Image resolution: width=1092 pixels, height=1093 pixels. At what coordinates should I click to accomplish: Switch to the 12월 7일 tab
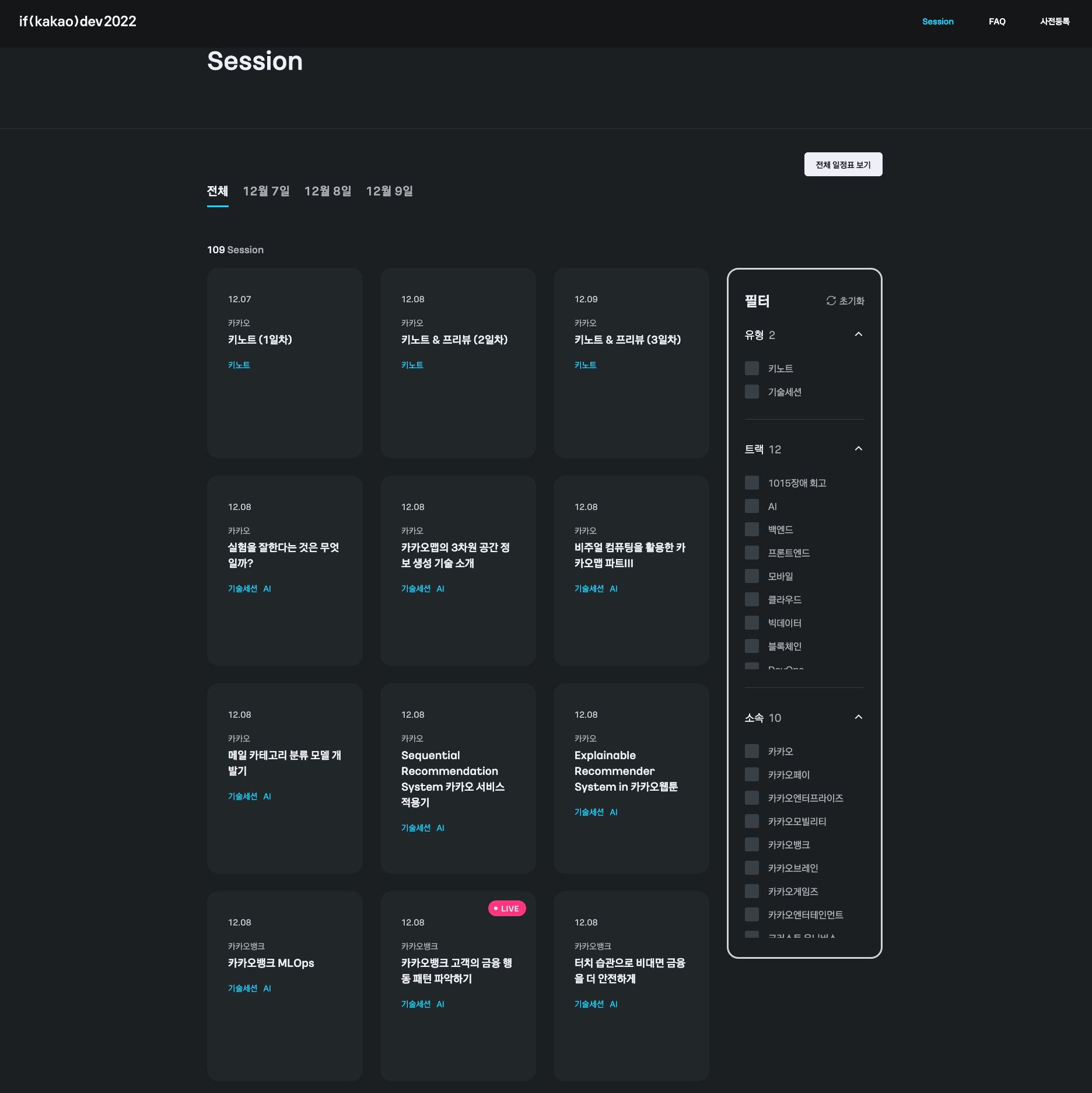click(266, 191)
